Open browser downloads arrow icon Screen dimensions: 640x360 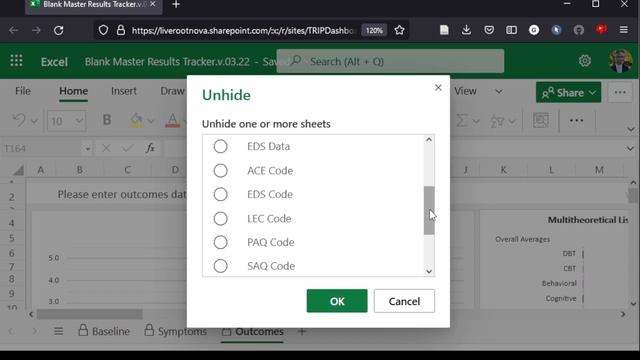466,30
